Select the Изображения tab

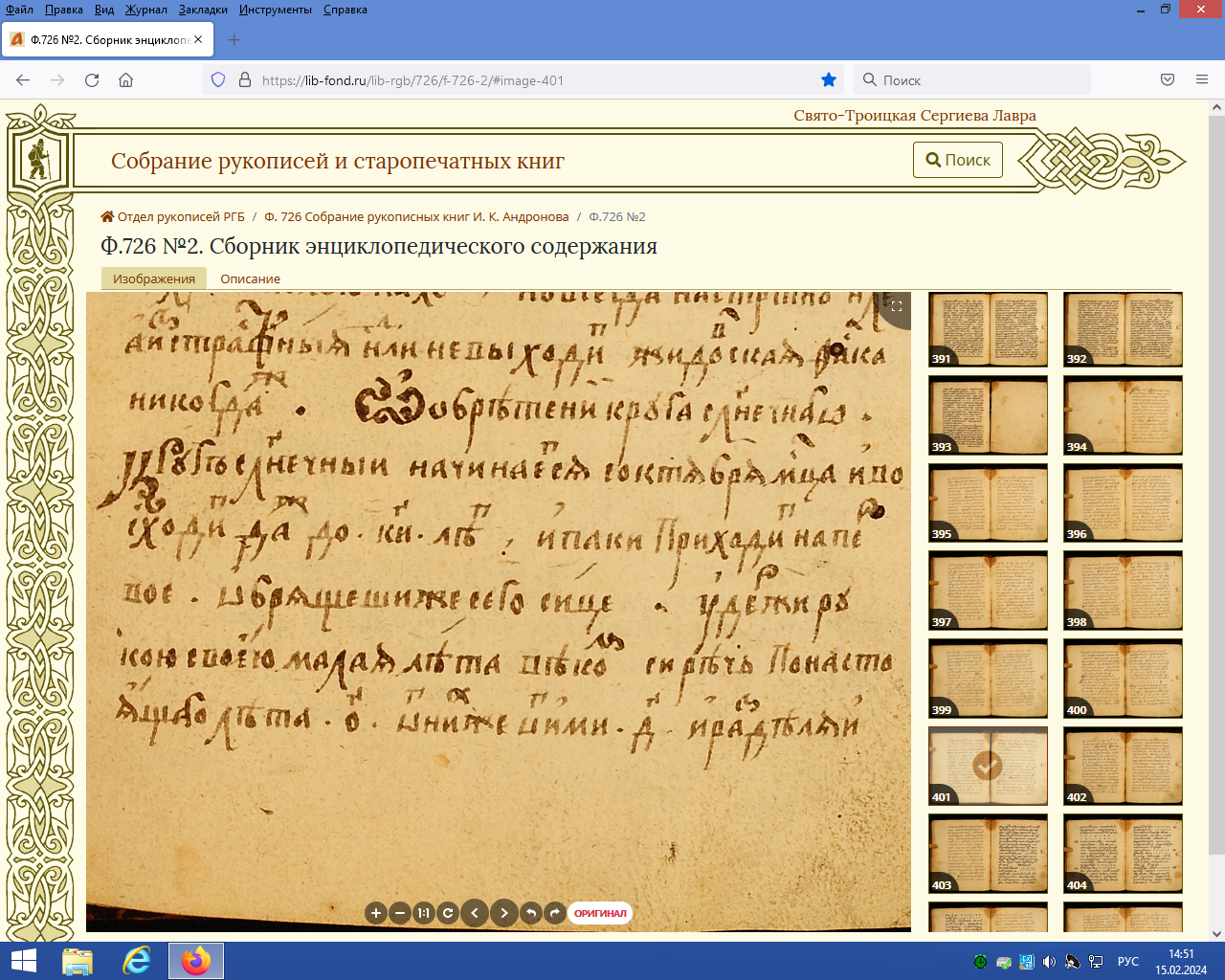[x=154, y=278]
